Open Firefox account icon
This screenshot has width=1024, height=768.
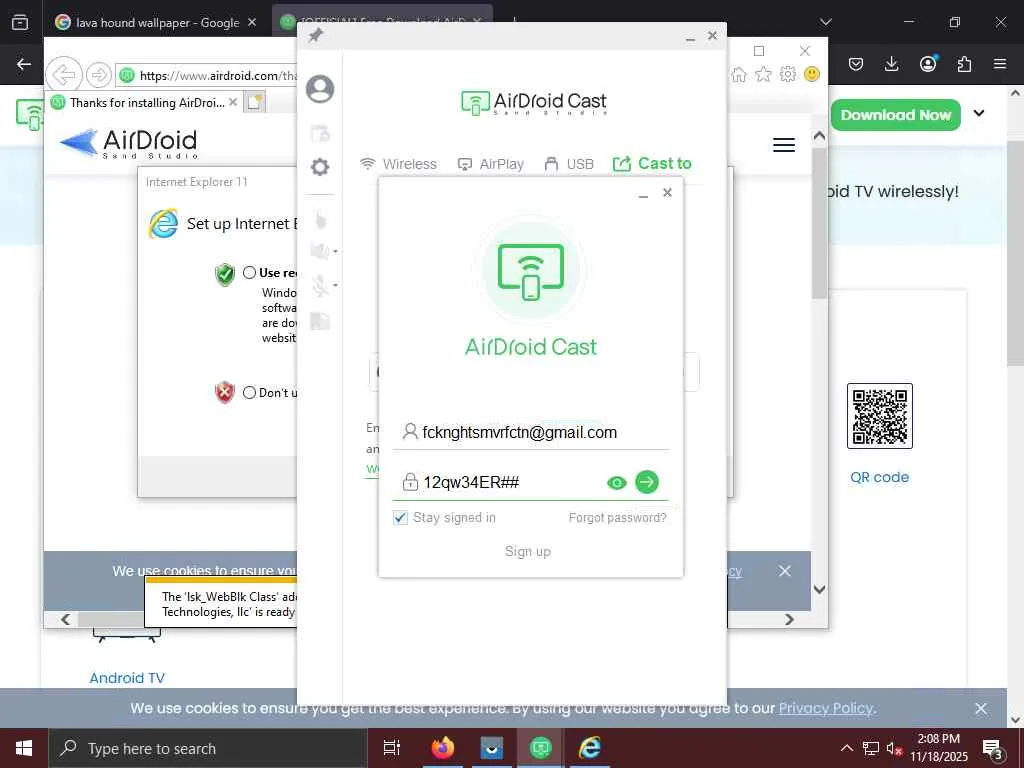point(928,63)
